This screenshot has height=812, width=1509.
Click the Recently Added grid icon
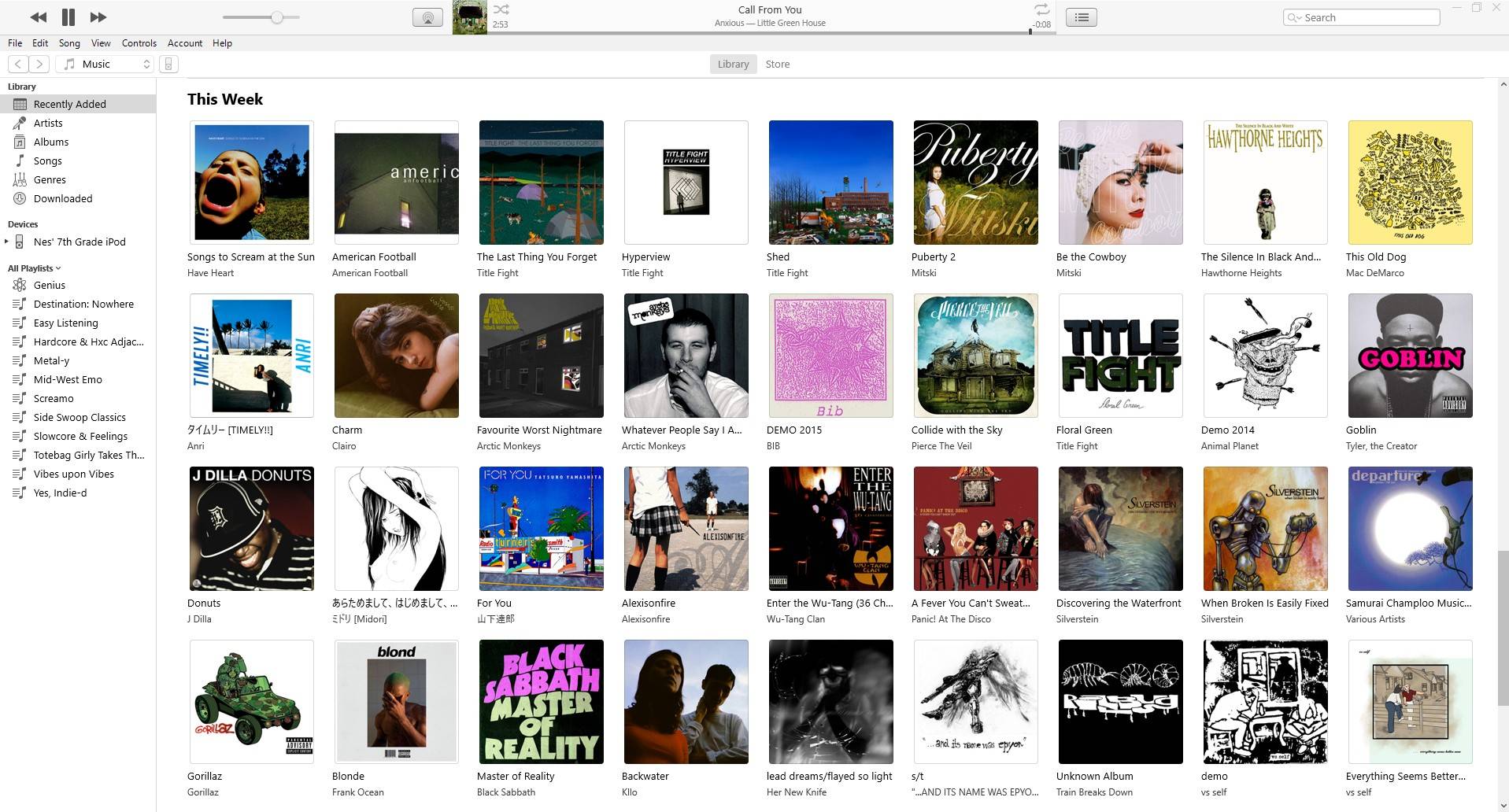[x=20, y=104]
